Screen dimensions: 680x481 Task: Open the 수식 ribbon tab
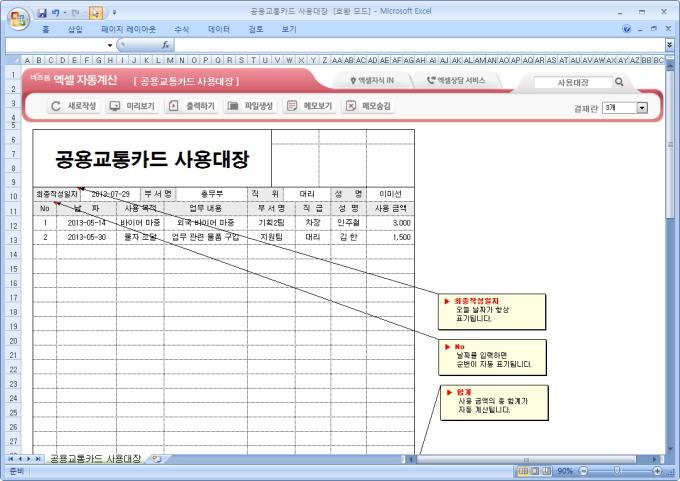181,29
